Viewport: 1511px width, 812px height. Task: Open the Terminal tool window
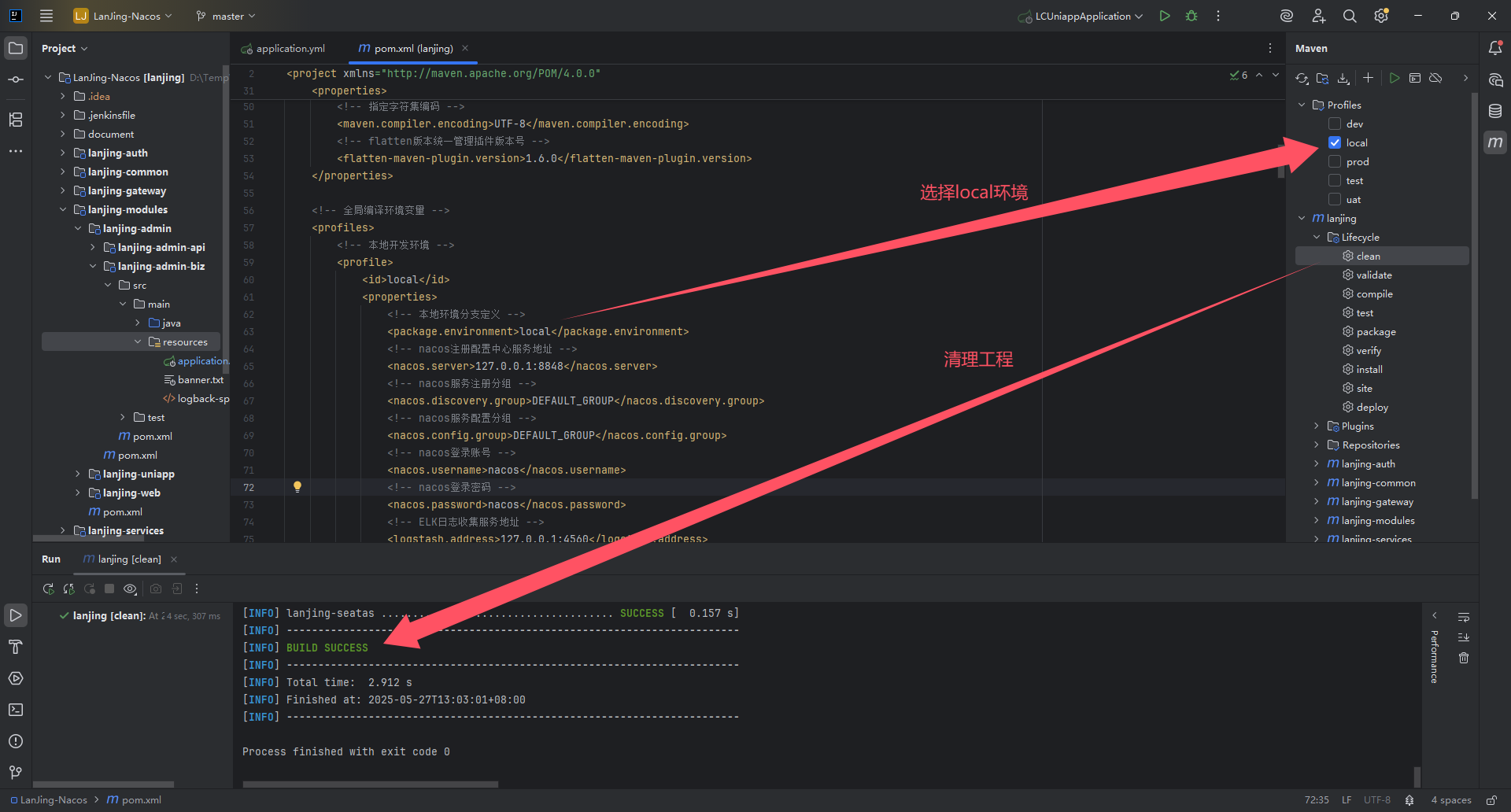(x=16, y=710)
